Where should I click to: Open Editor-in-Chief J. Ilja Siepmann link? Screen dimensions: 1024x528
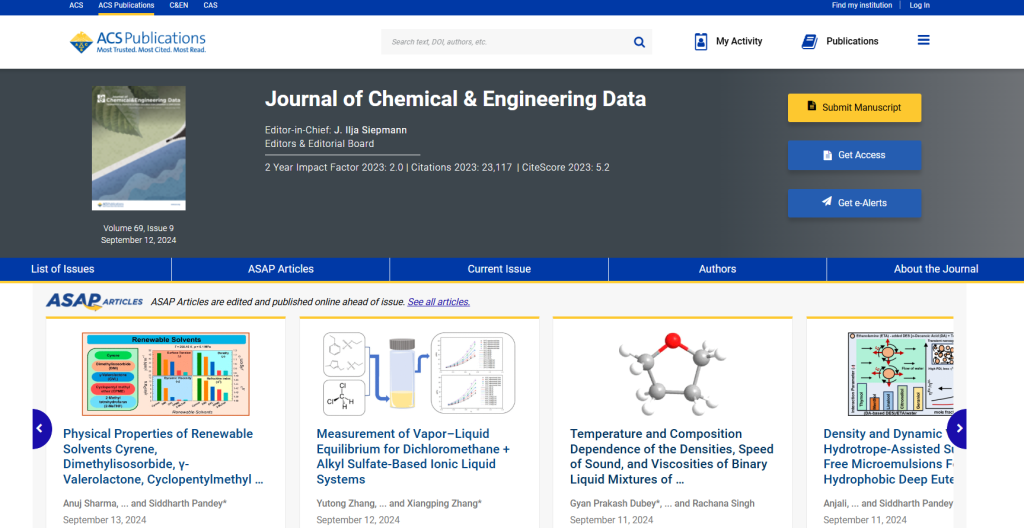click(x=370, y=130)
